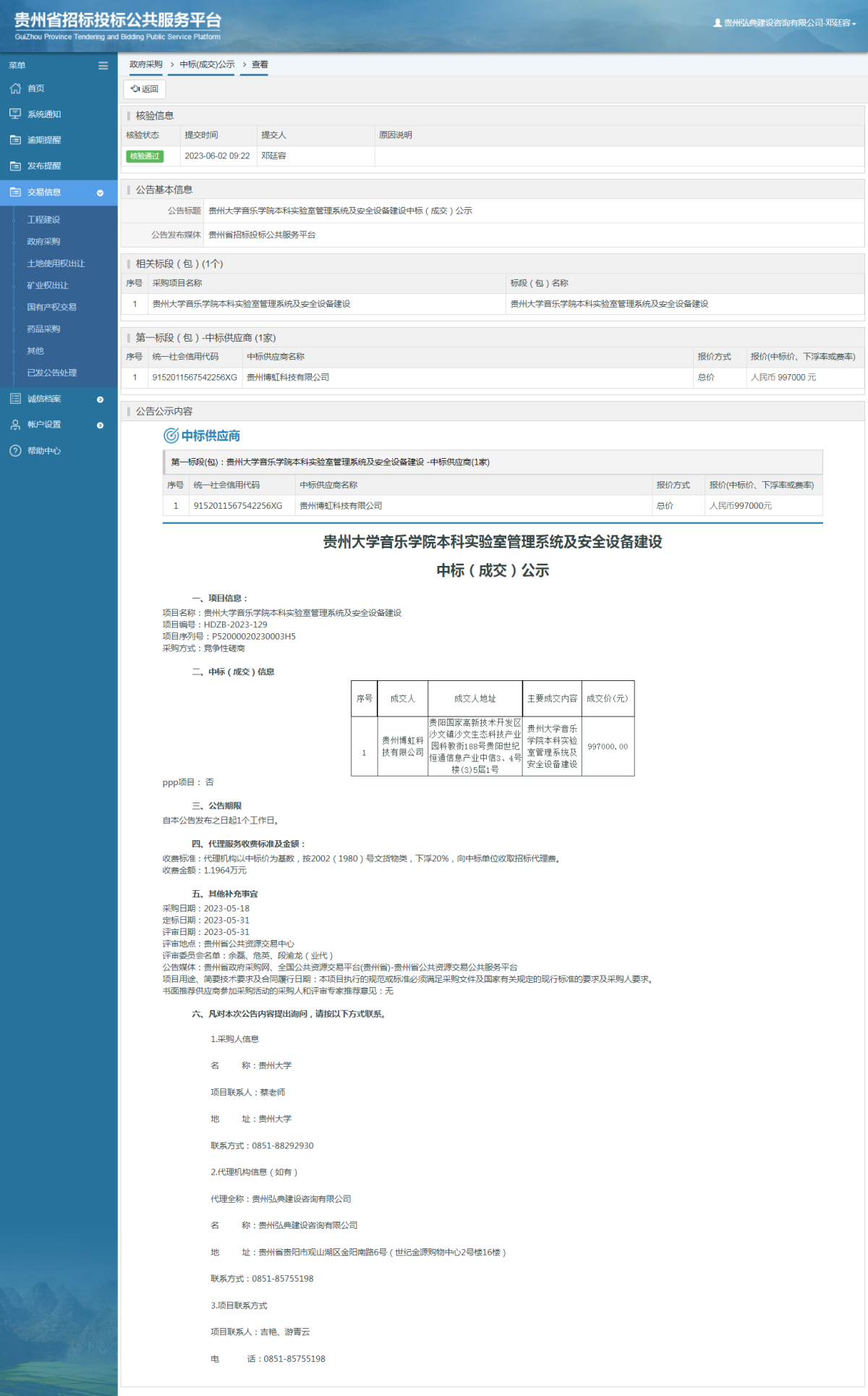This screenshot has width=868, height=1396.
Task: Click the icon beside 交易信息
Action: pyautogui.click(x=15, y=193)
